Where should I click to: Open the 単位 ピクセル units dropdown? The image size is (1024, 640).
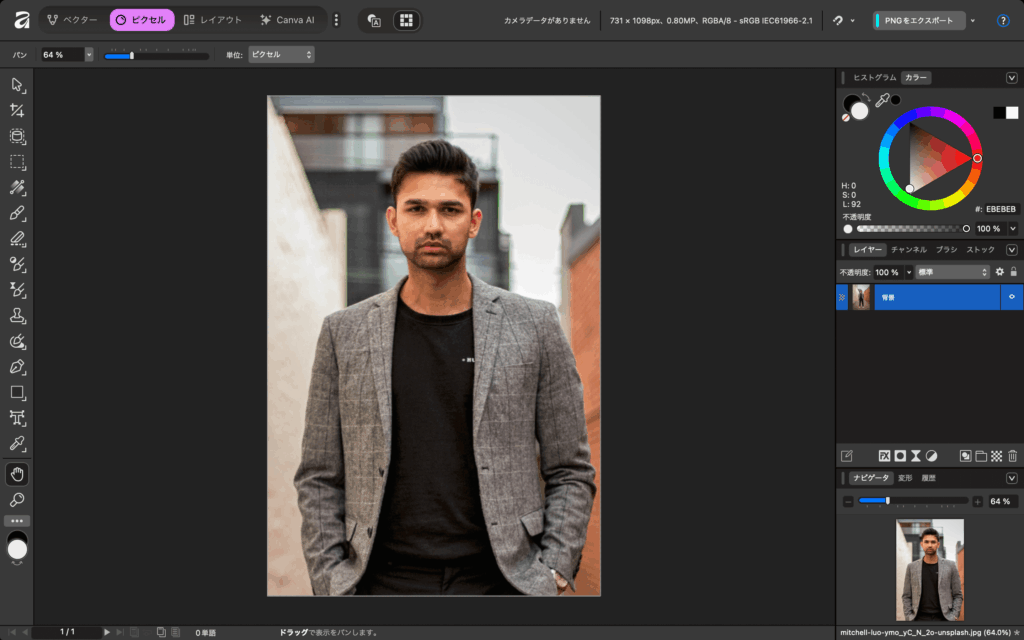coord(281,55)
